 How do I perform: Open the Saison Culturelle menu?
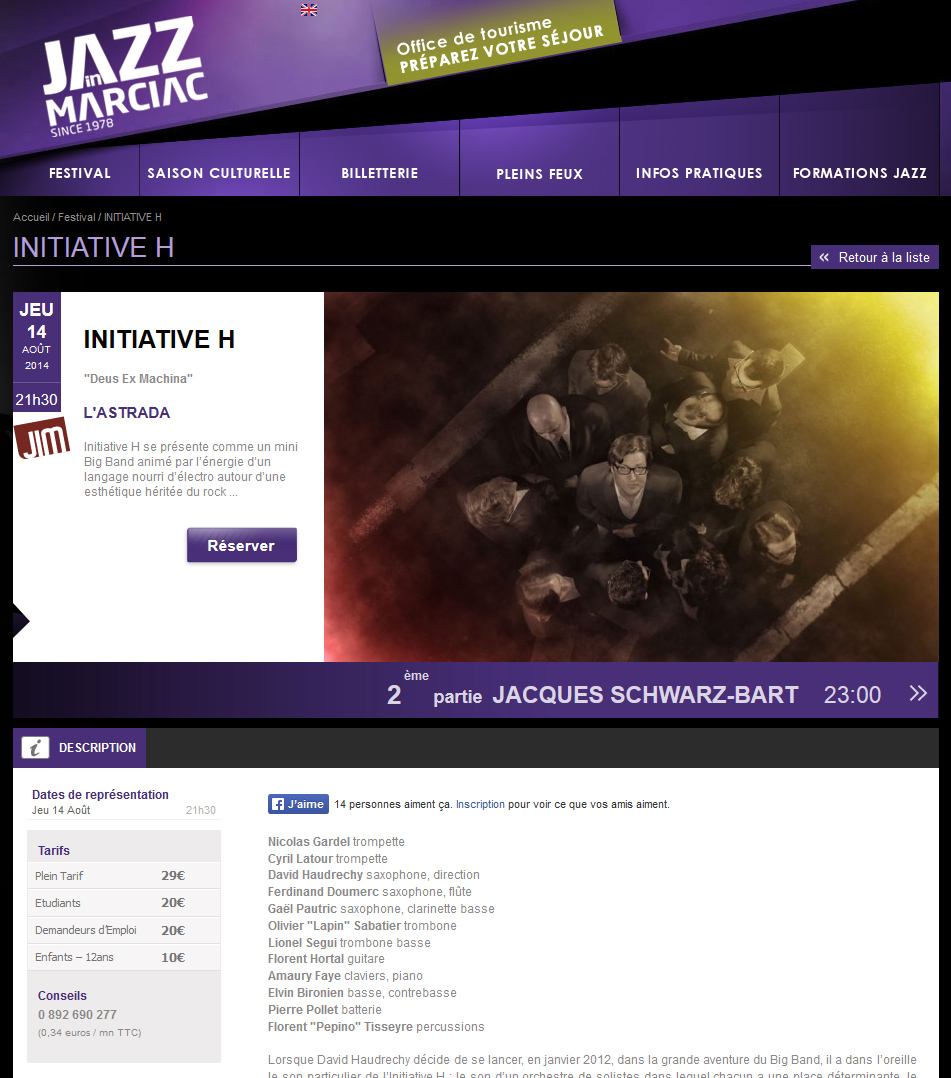point(219,173)
